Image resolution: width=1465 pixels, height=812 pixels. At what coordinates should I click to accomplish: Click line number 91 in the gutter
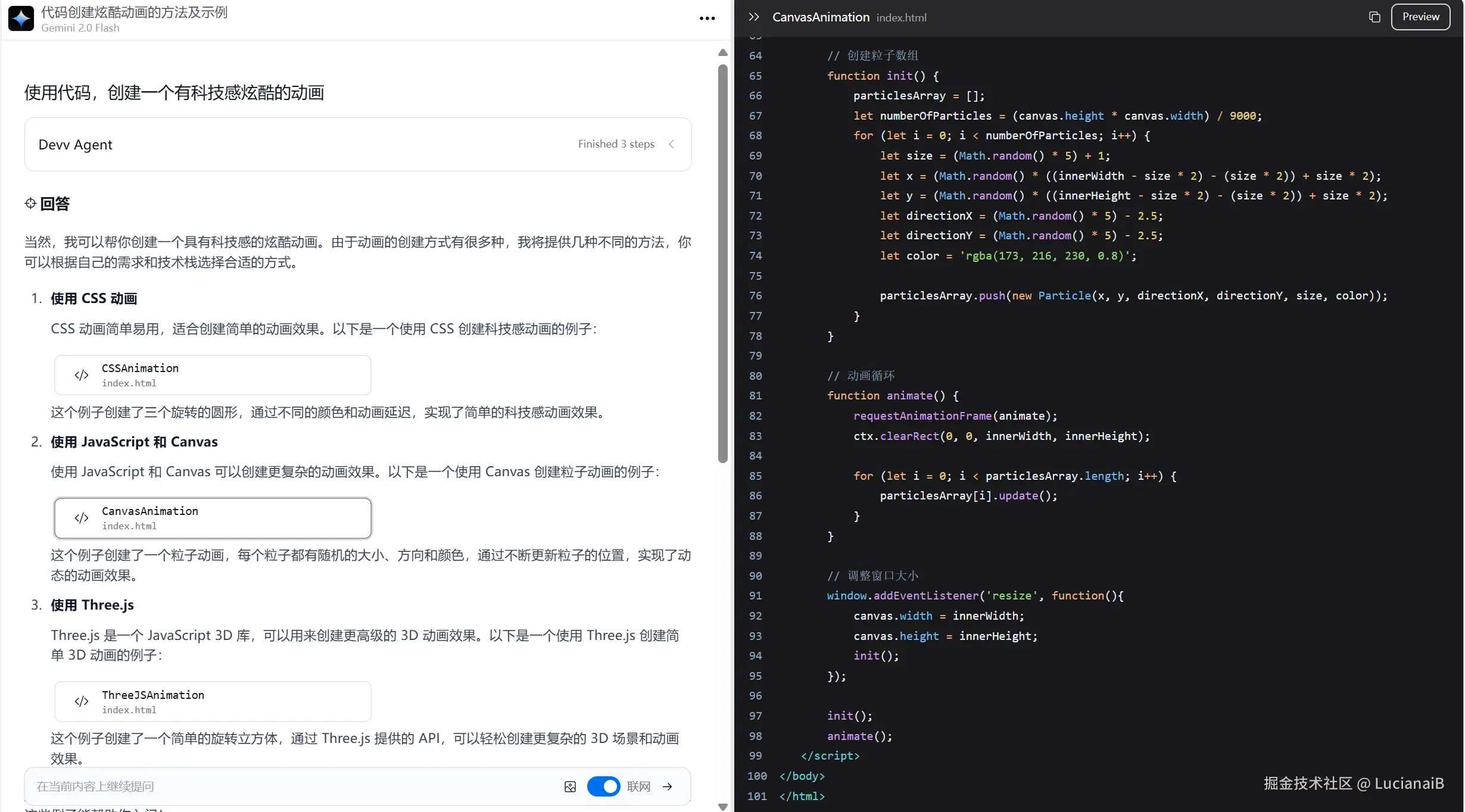(755, 595)
